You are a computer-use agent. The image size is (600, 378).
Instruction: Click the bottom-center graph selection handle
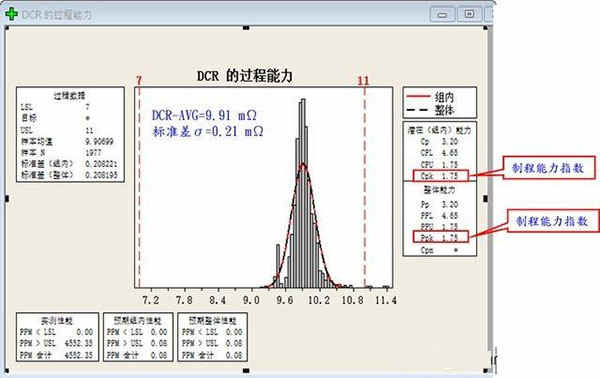(246, 370)
